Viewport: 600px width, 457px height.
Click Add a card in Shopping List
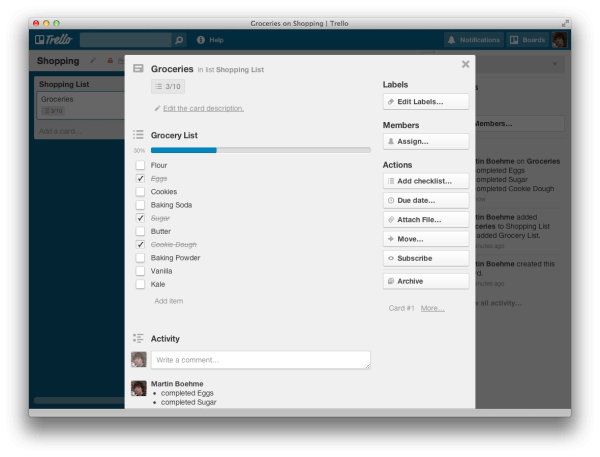[x=60, y=131]
